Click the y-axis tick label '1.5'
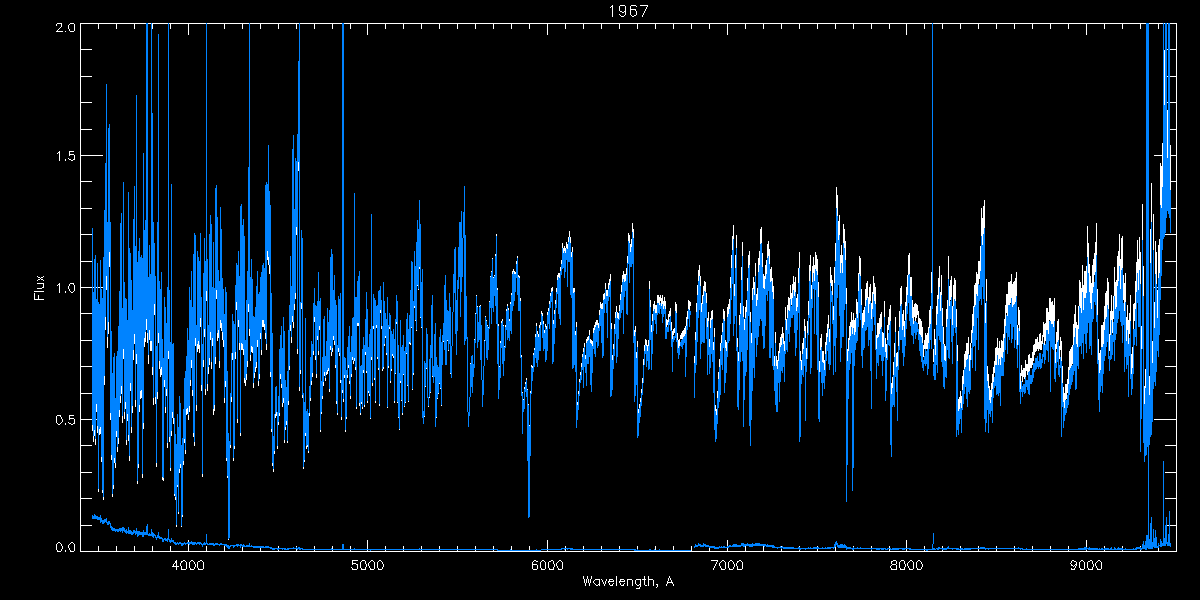Viewport: 1200px width, 600px height. pos(64,157)
